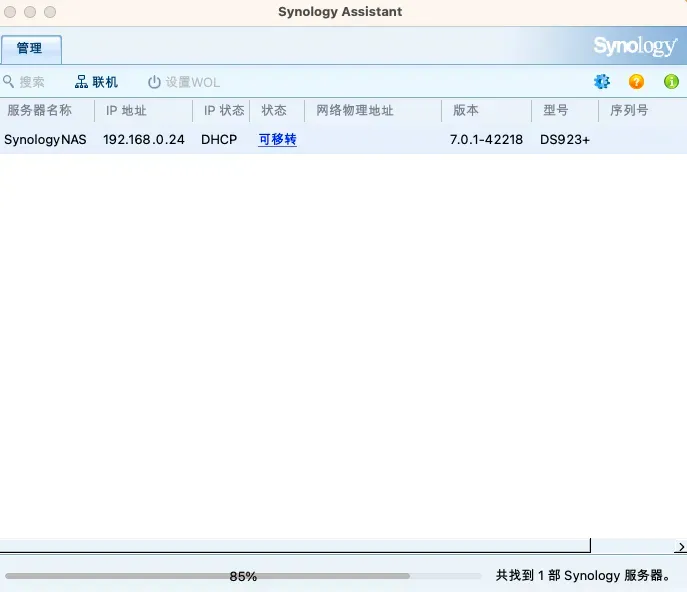
Task: Sort by 网络物理地址 column header
Action: pos(373,110)
